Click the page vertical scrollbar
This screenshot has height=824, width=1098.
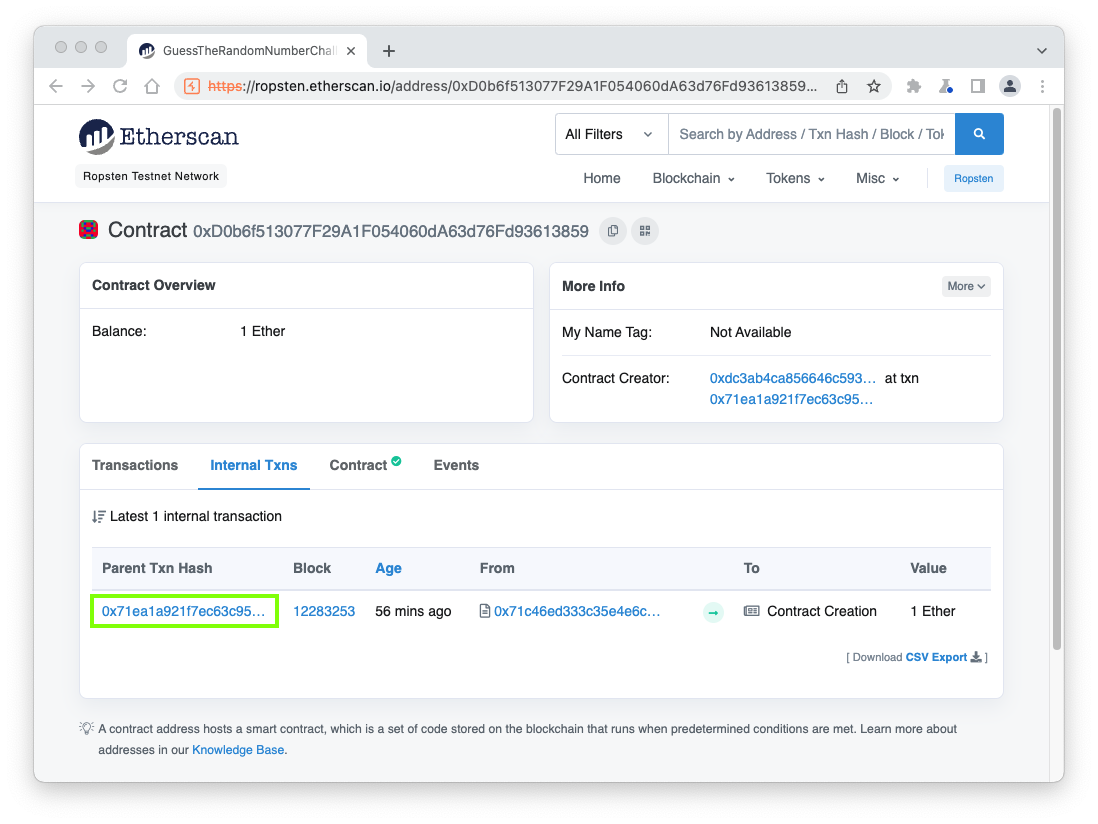point(1057,378)
